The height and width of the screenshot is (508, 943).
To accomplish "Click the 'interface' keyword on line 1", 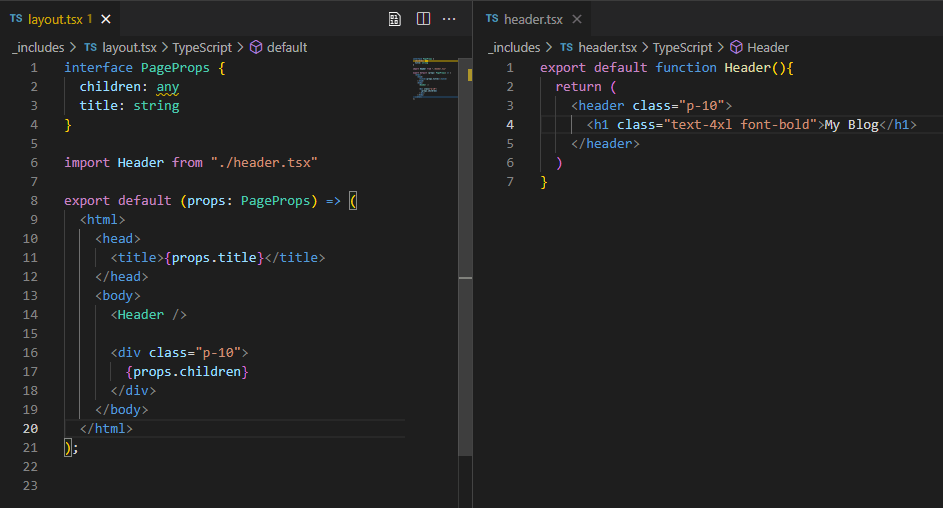I will click(99, 67).
